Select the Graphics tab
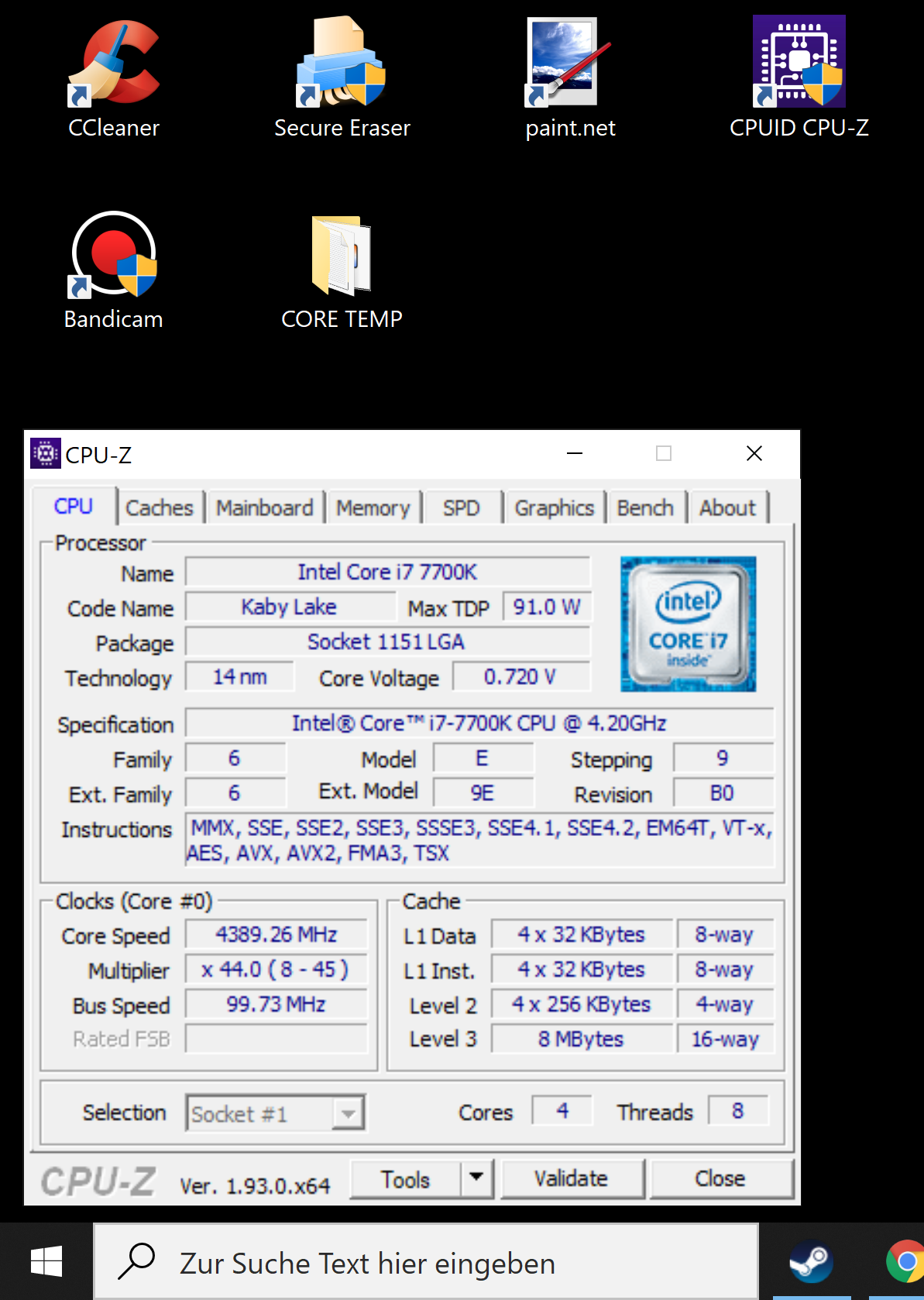Viewport: 924px width, 1300px height. 555,508
